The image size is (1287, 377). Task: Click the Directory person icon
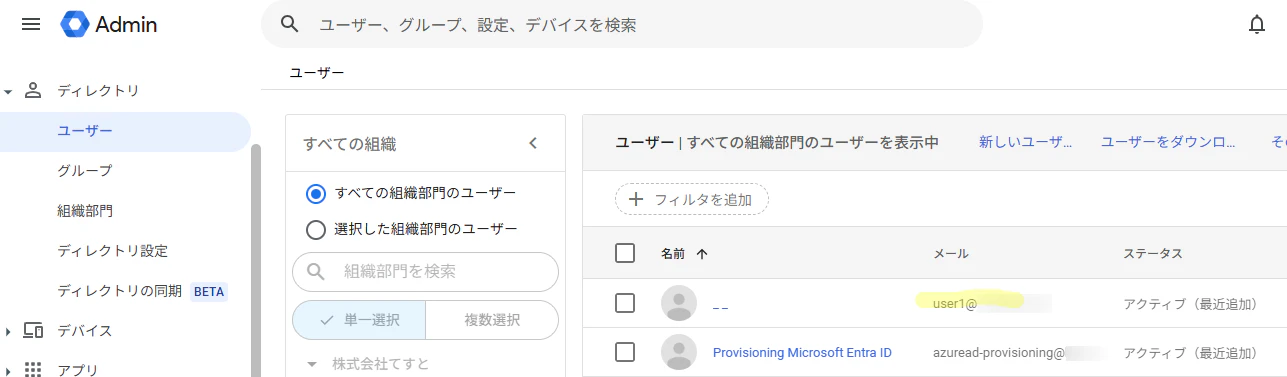point(33,90)
